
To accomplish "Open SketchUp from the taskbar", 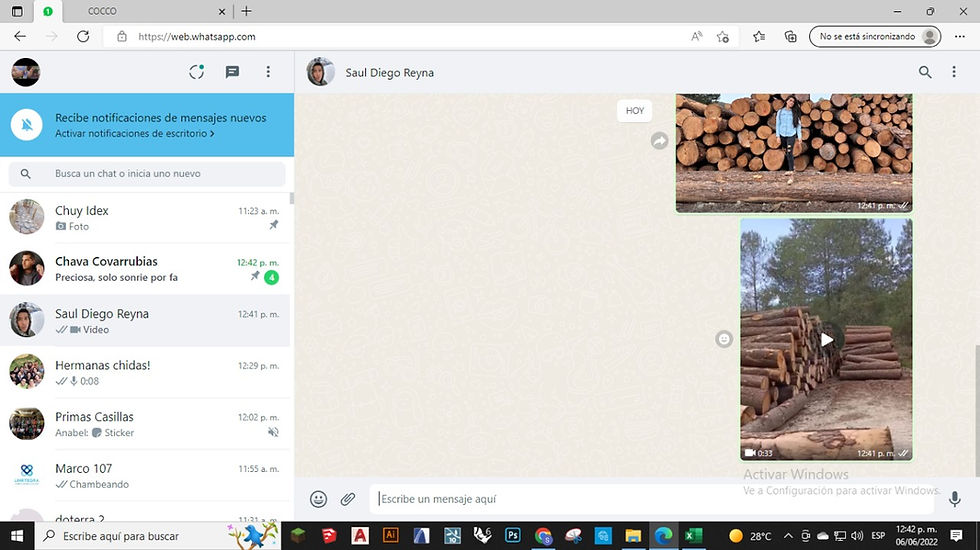I will pos(329,536).
